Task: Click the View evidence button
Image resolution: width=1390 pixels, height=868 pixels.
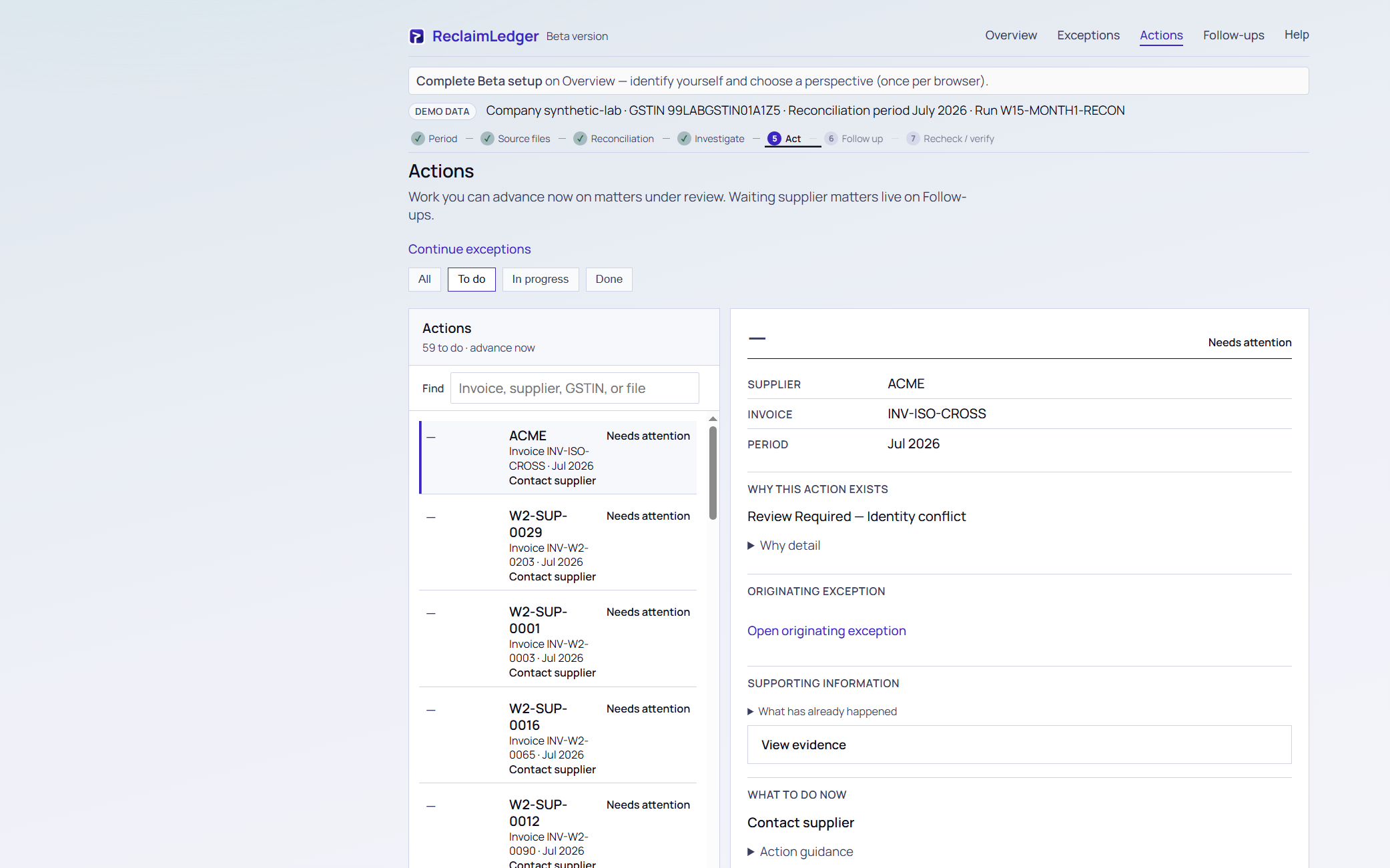Action: pyautogui.click(x=1020, y=745)
